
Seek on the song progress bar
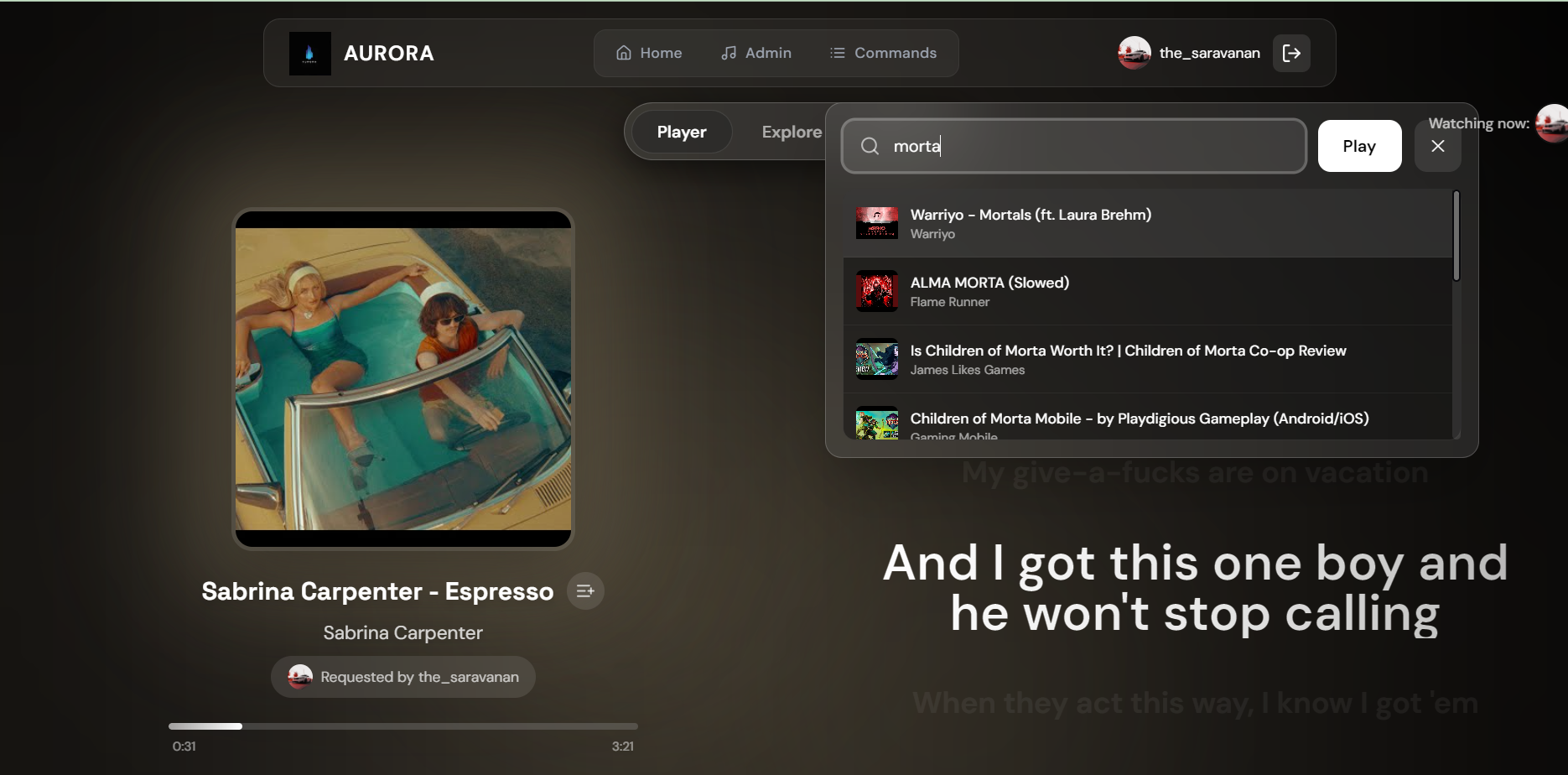coord(403,726)
